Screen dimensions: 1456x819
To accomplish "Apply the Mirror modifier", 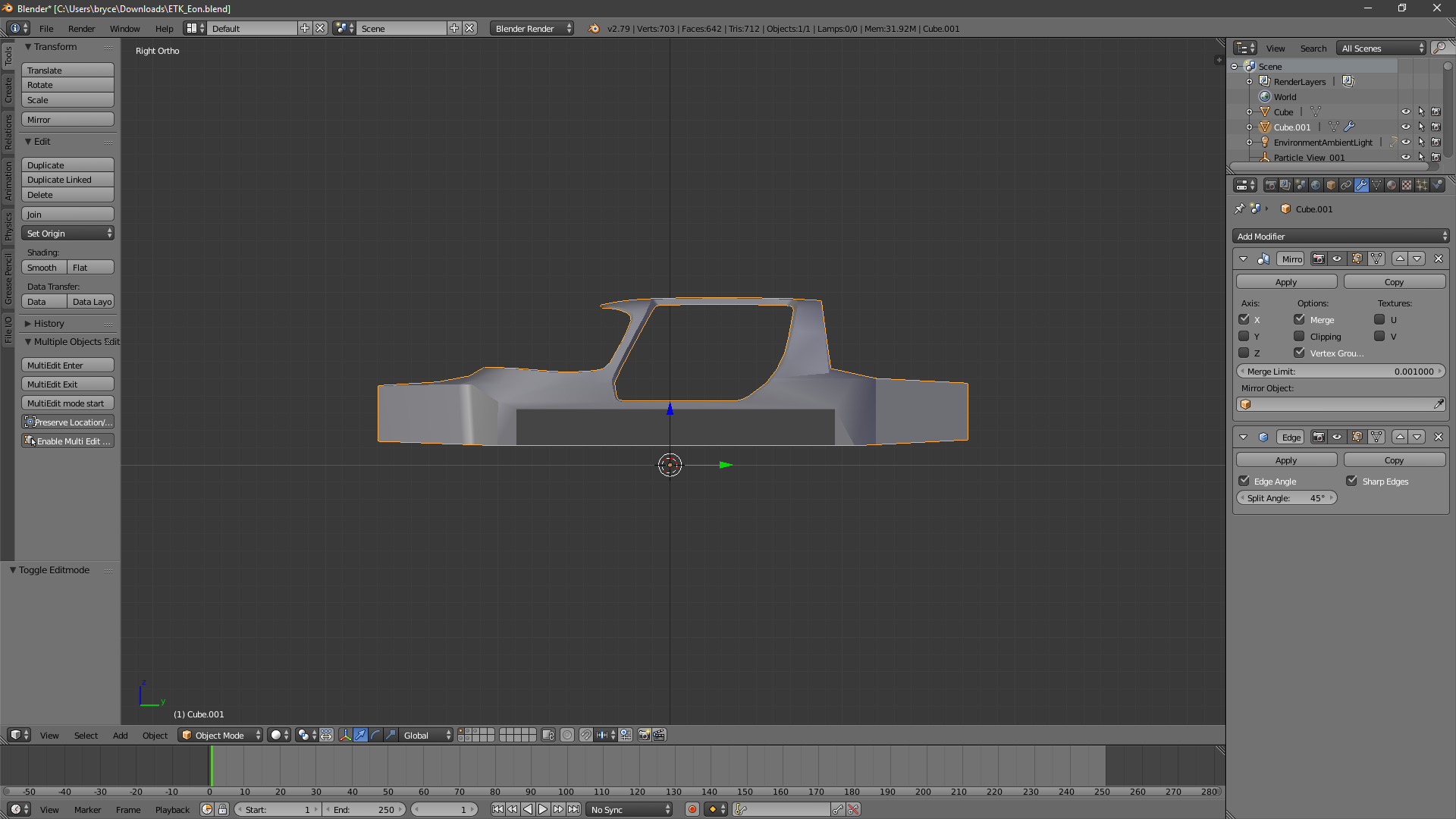I will tap(1286, 281).
